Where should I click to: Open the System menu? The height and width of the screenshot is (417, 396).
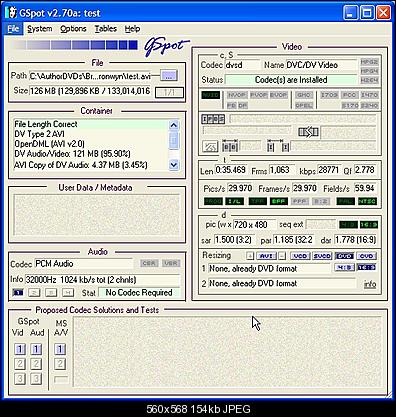click(x=40, y=29)
